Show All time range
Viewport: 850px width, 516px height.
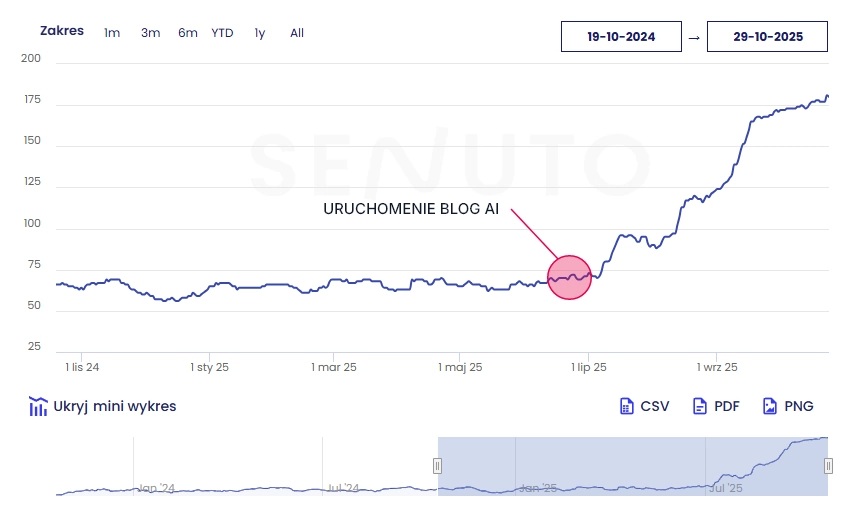click(297, 33)
